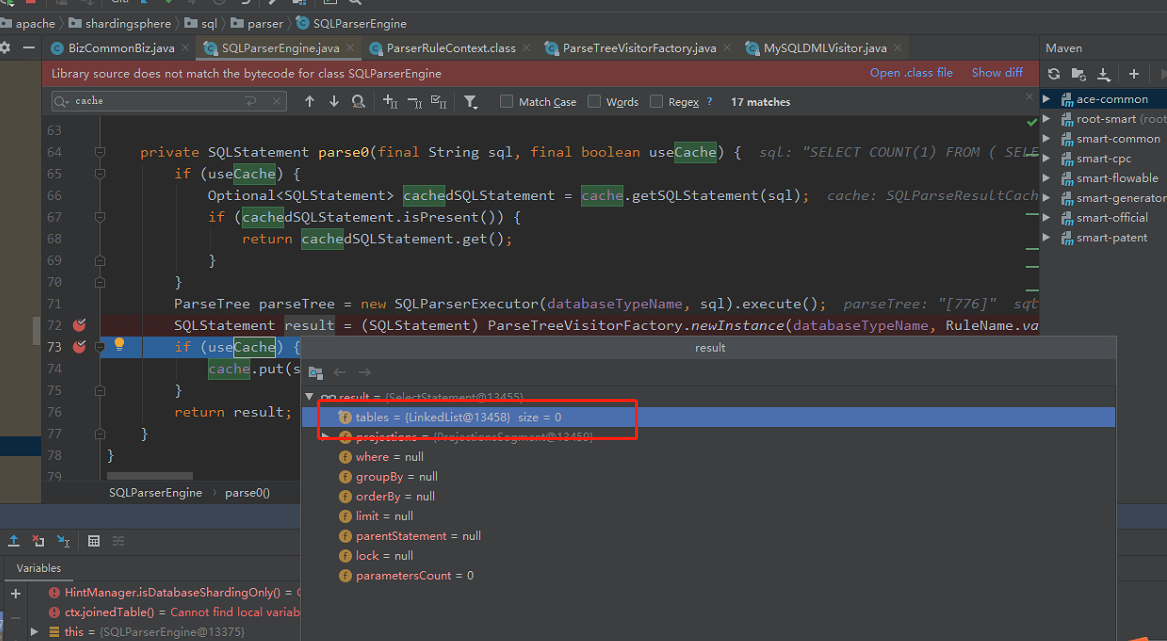Screen dimensions: 1167x641
Task: Expand the smart-cpc project node
Action: click(1046, 158)
